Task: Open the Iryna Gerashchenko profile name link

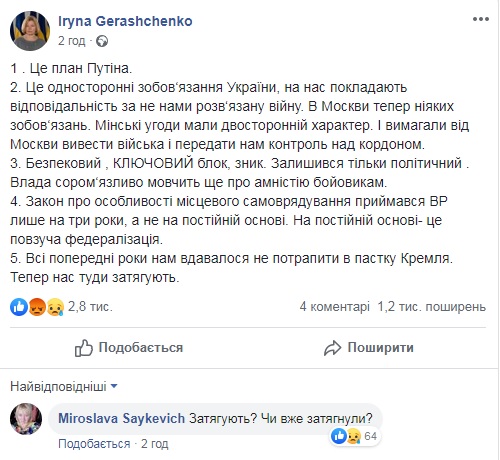Action: click(125, 21)
